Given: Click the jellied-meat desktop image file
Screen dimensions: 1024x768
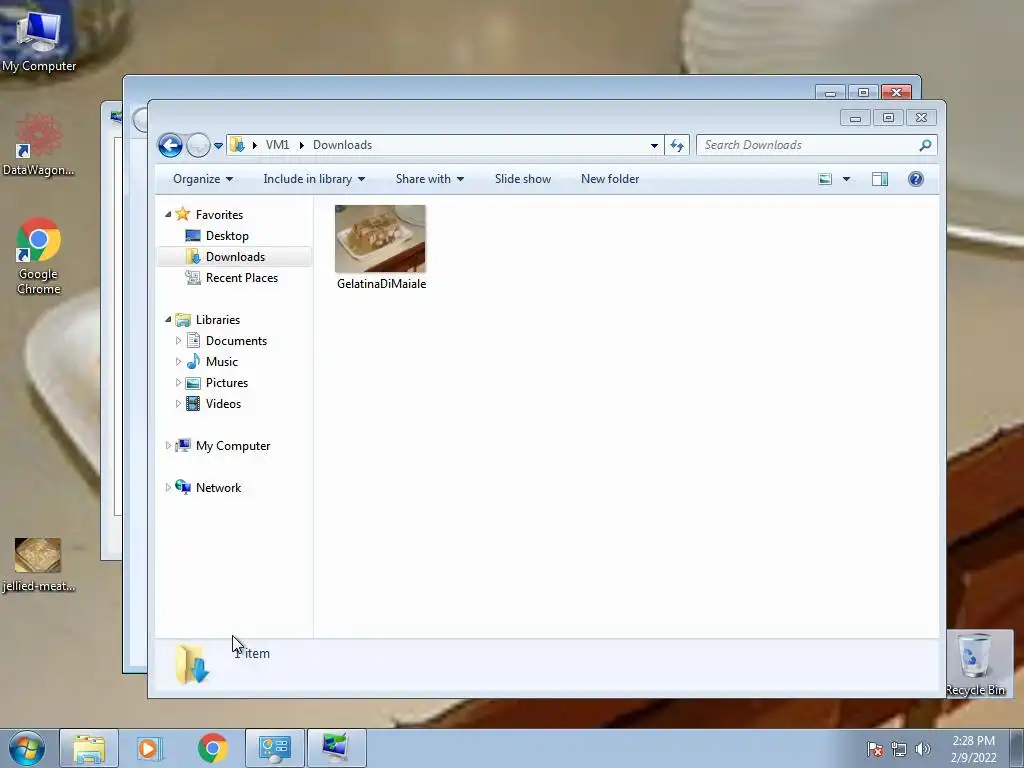Looking at the screenshot, I should 39,565.
